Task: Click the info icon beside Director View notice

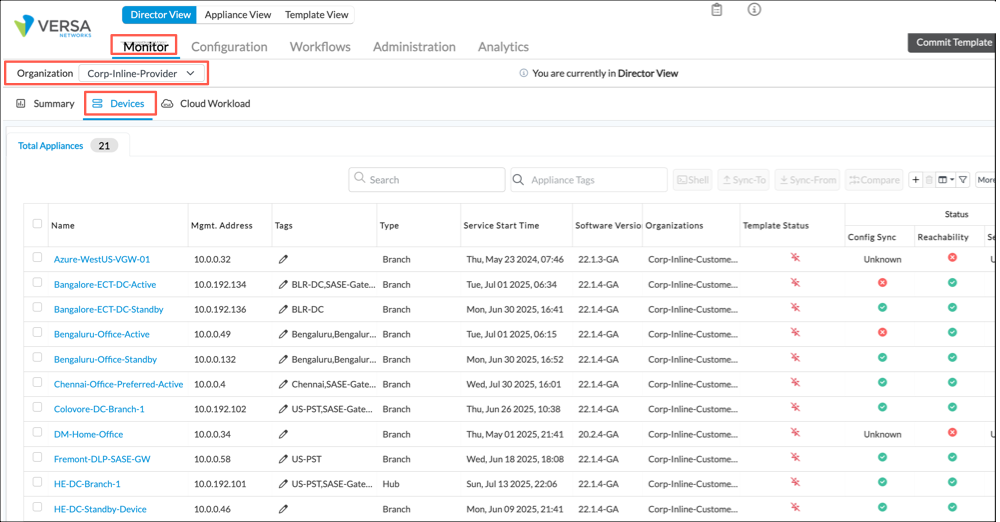Action: click(x=524, y=73)
